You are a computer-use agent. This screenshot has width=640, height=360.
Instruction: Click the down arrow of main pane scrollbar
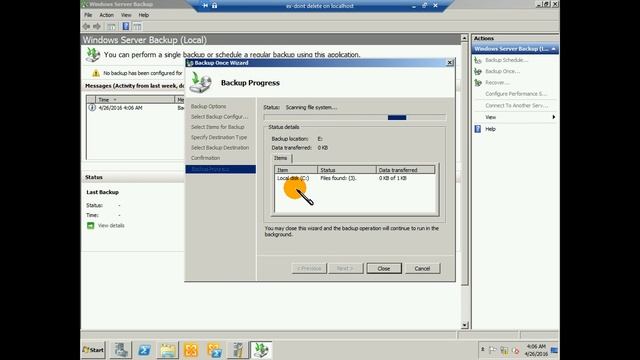[464, 325]
